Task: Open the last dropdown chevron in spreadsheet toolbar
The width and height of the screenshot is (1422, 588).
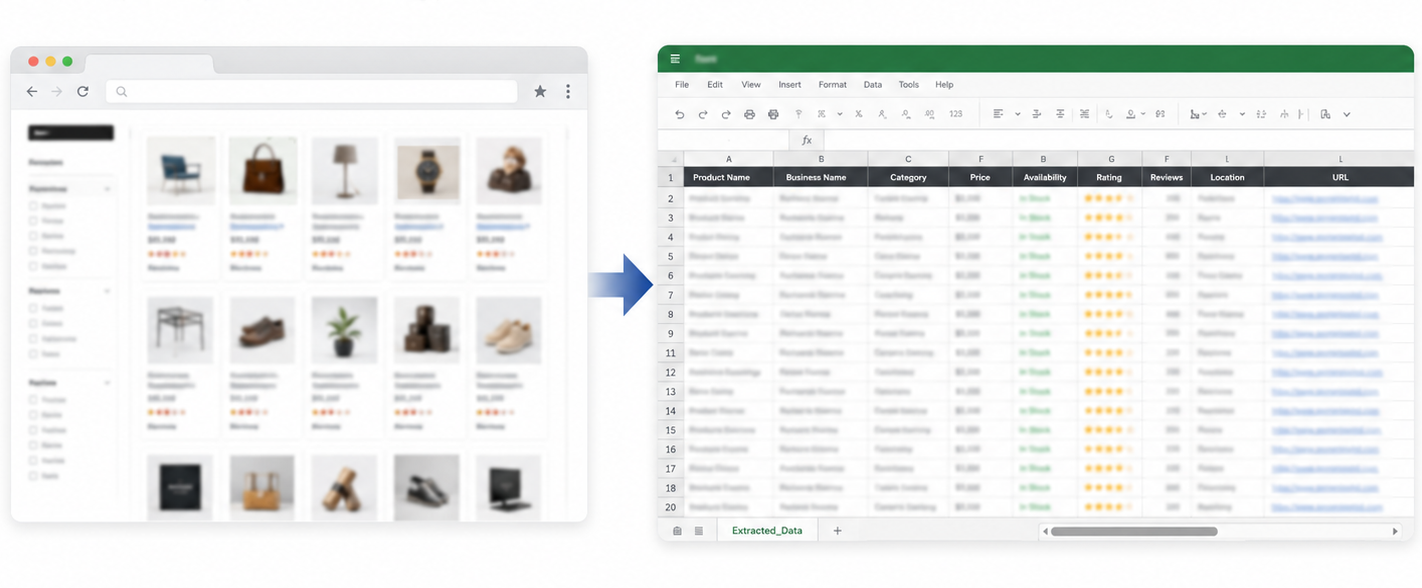Action: coord(1347,114)
